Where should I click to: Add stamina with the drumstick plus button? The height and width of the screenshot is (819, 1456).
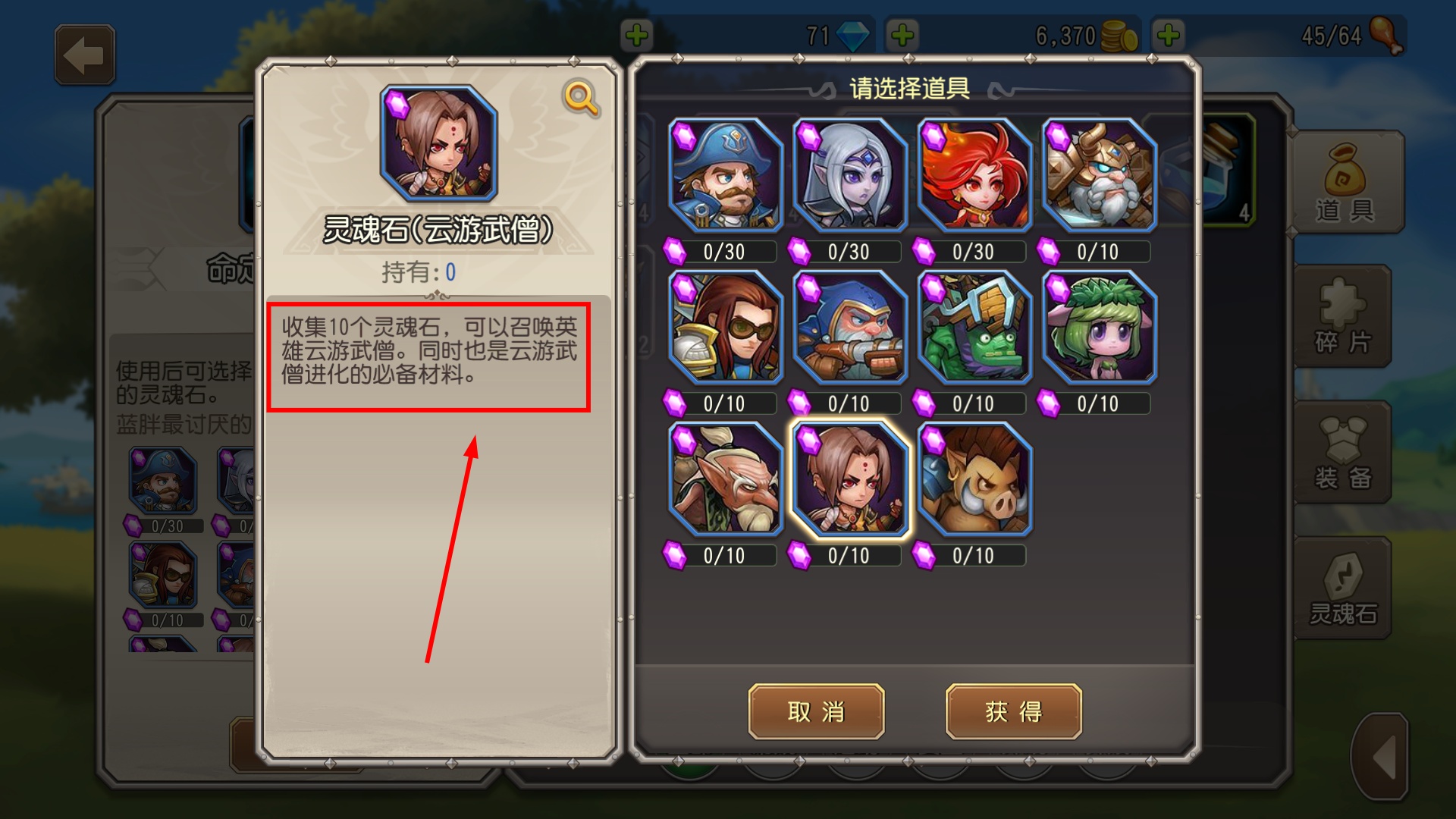tap(1169, 35)
